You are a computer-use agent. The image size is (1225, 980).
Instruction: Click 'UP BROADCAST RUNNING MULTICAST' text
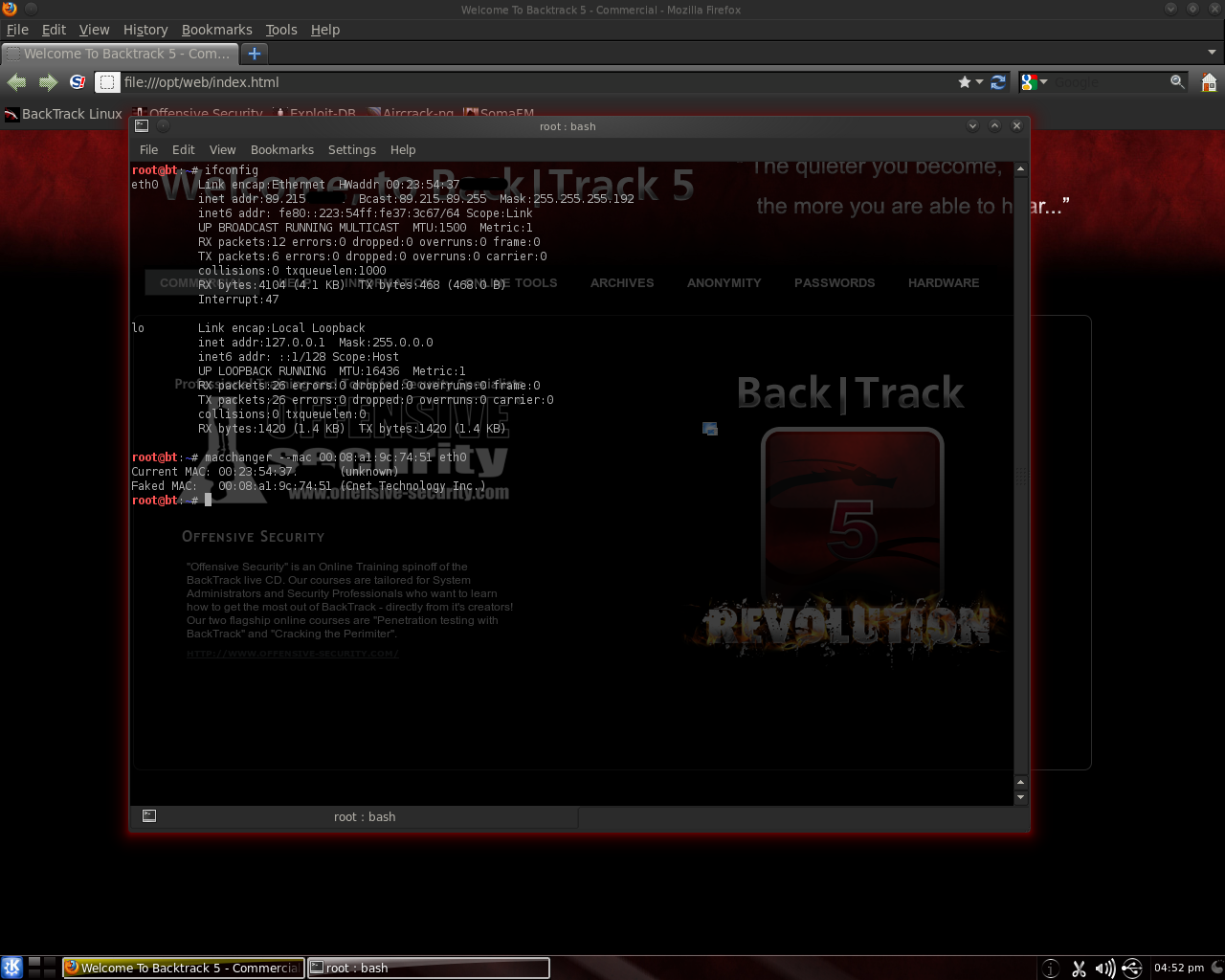(x=299, y=228)
